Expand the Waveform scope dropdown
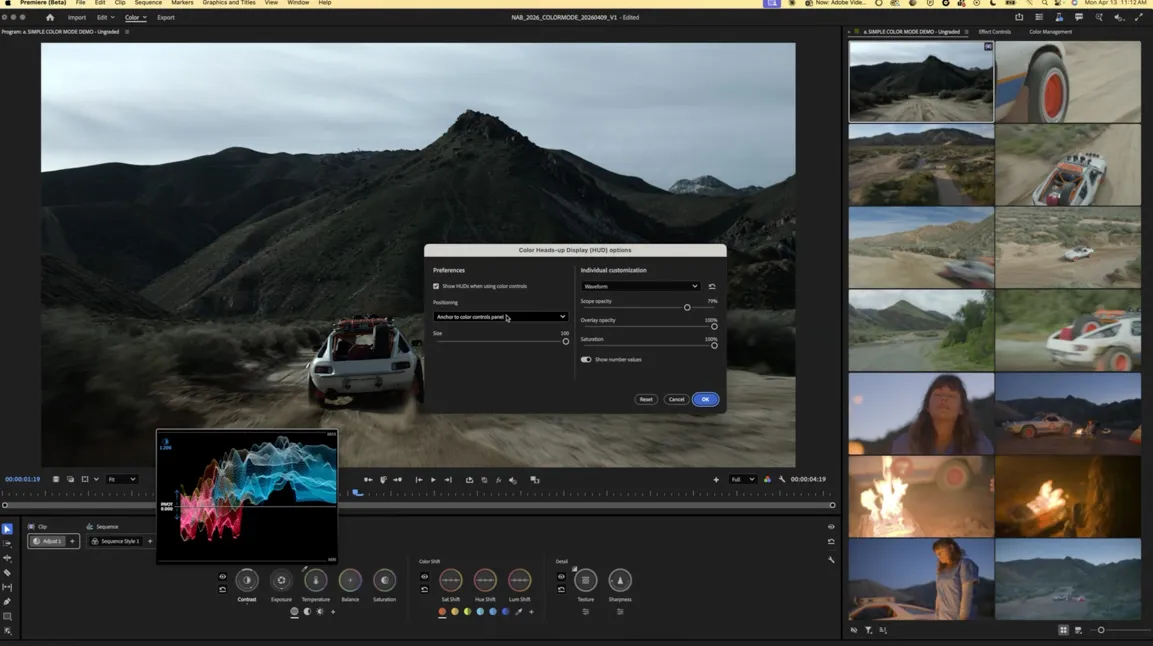 [x=640, y=287]
